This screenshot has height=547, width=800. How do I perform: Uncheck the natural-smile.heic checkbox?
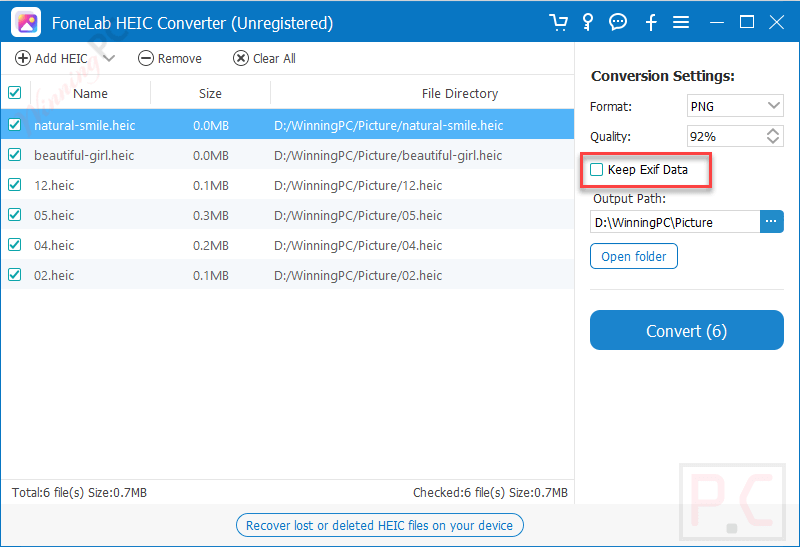[x=15, y=125]
